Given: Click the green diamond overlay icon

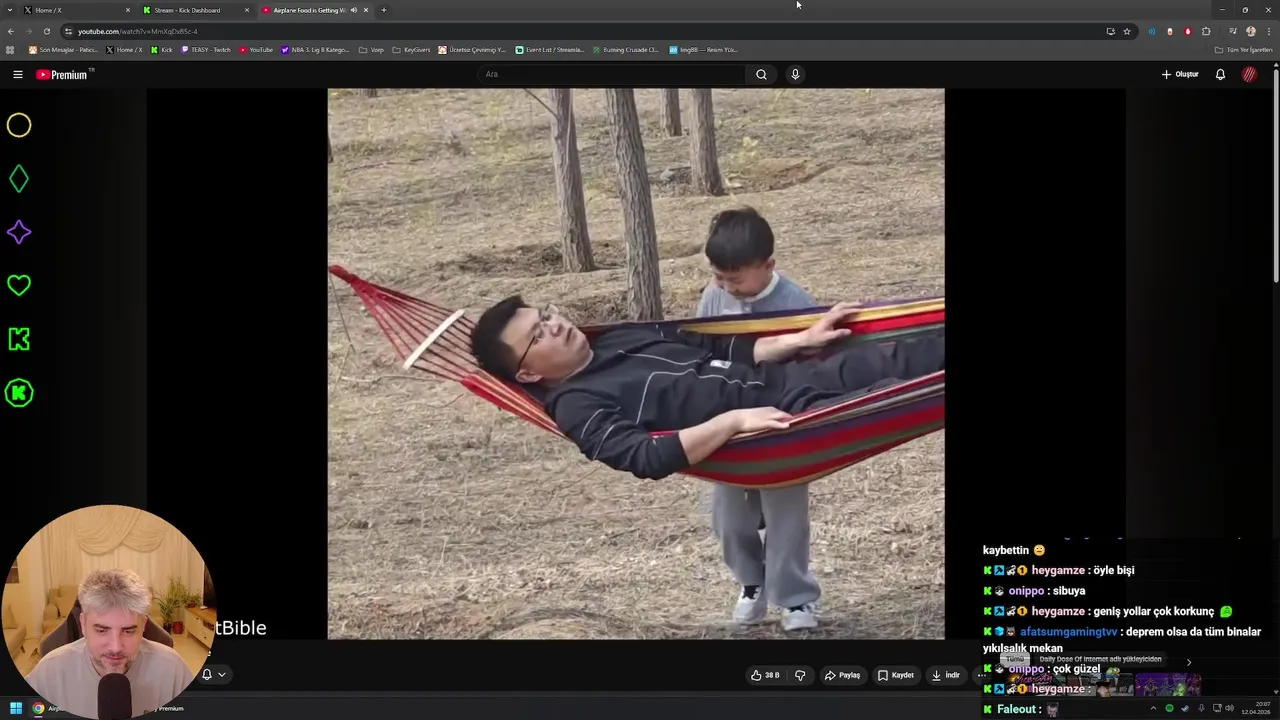Looking at the screenshot, I should tap(19, 179).
